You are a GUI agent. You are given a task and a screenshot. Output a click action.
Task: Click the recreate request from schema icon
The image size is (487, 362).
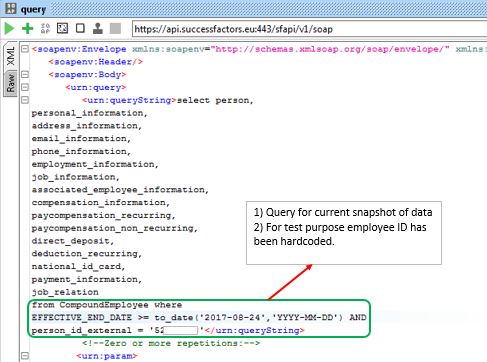(62, 28)
